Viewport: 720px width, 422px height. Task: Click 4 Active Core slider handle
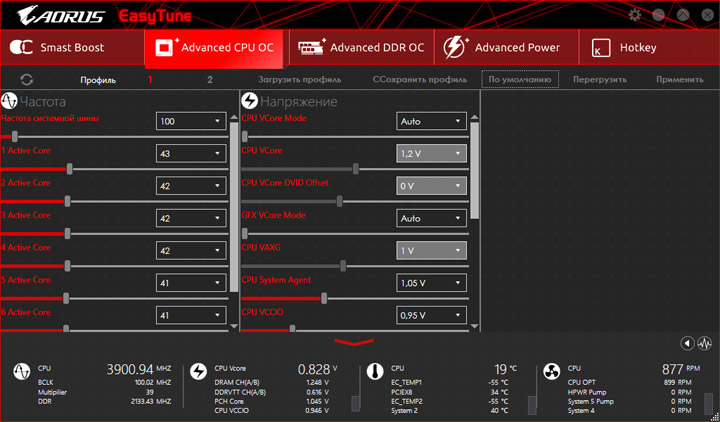coord(68,266)
